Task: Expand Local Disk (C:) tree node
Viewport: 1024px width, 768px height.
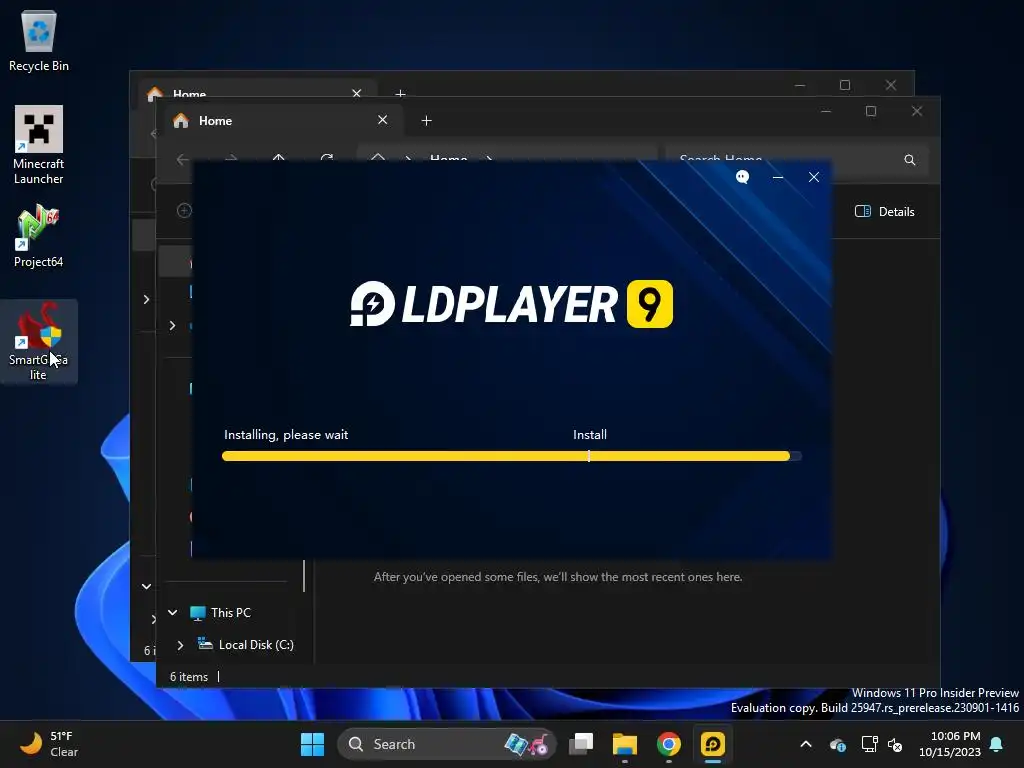Action: pyautogui.click(x=180, y=645)
